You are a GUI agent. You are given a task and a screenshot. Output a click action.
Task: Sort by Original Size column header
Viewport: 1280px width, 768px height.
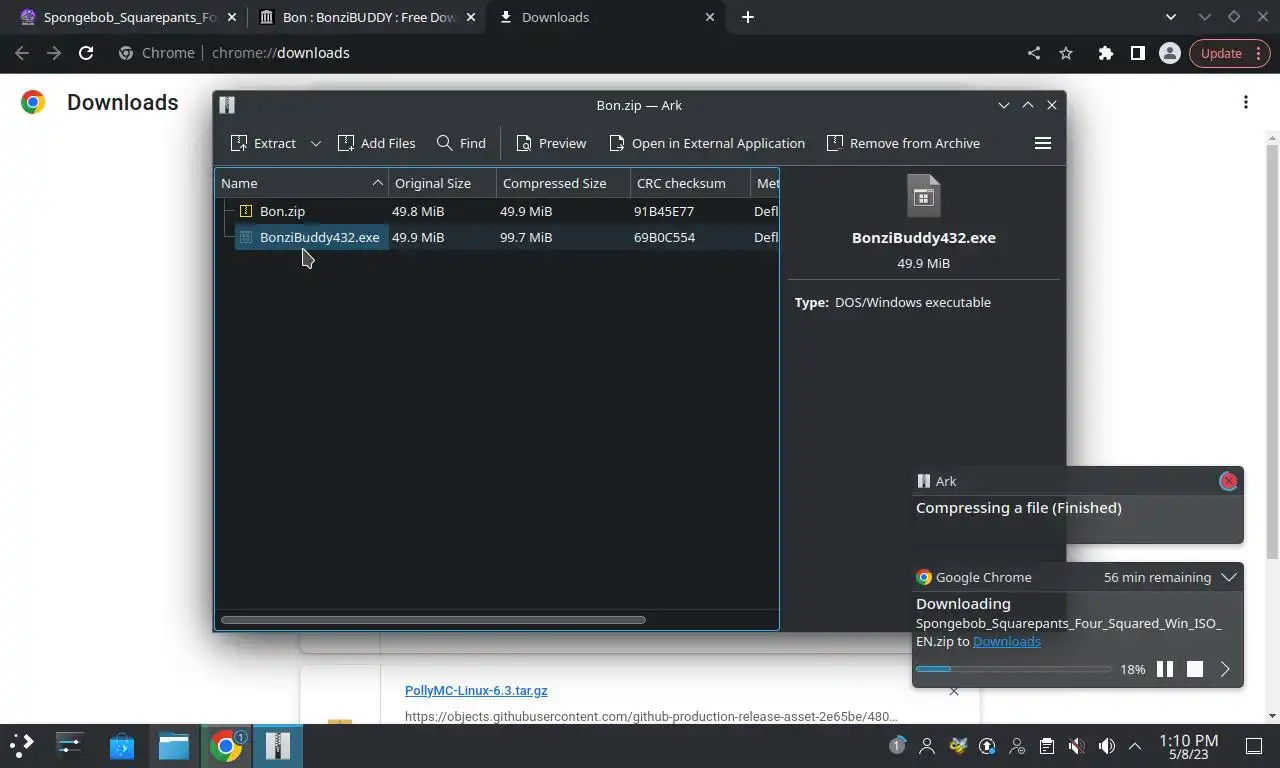tap(443, 183)
